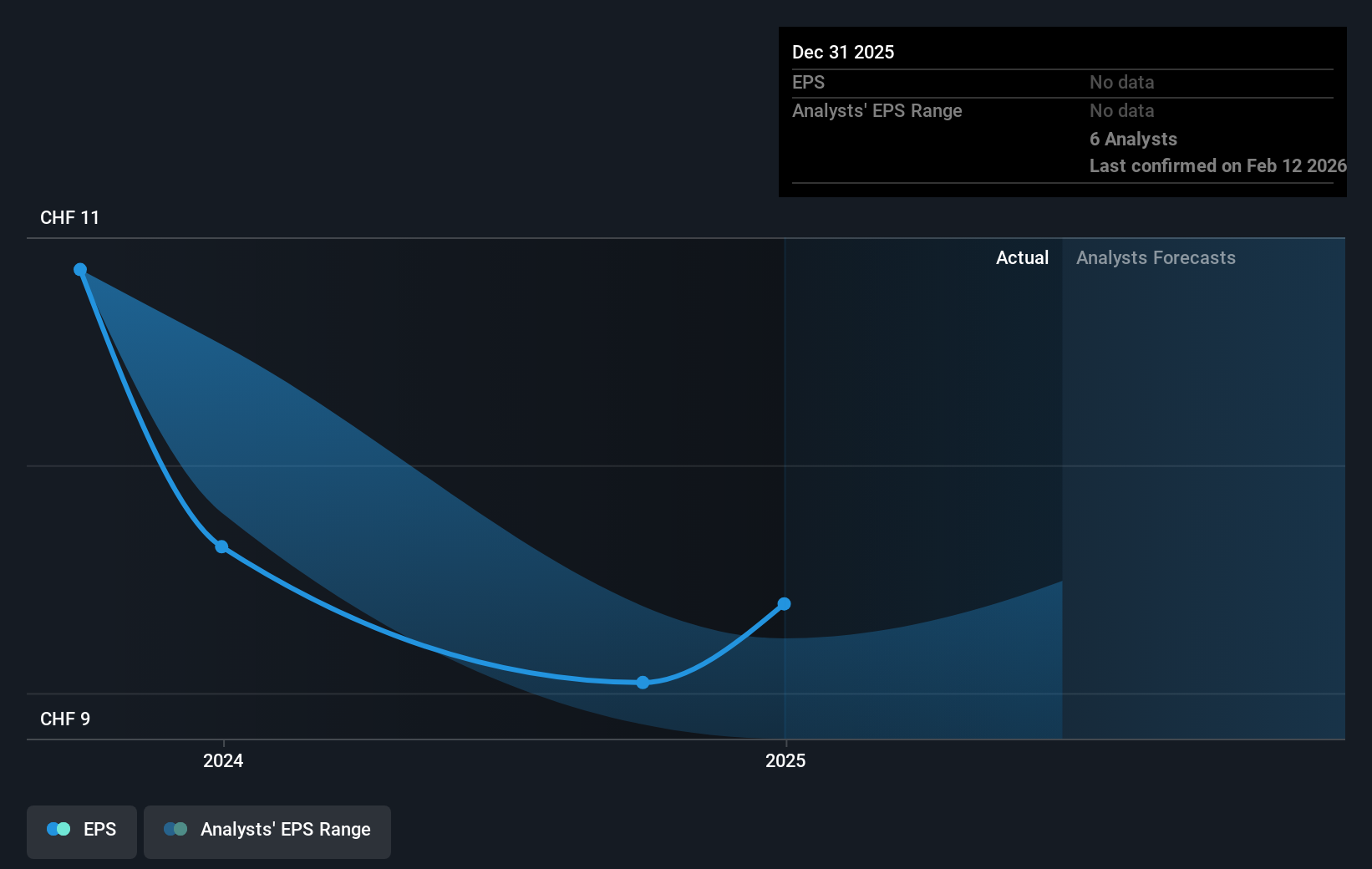This screenshot has width=1372, height=869.
Task: Click the CHF 9 y-axis label
Action: coord(65,719)
